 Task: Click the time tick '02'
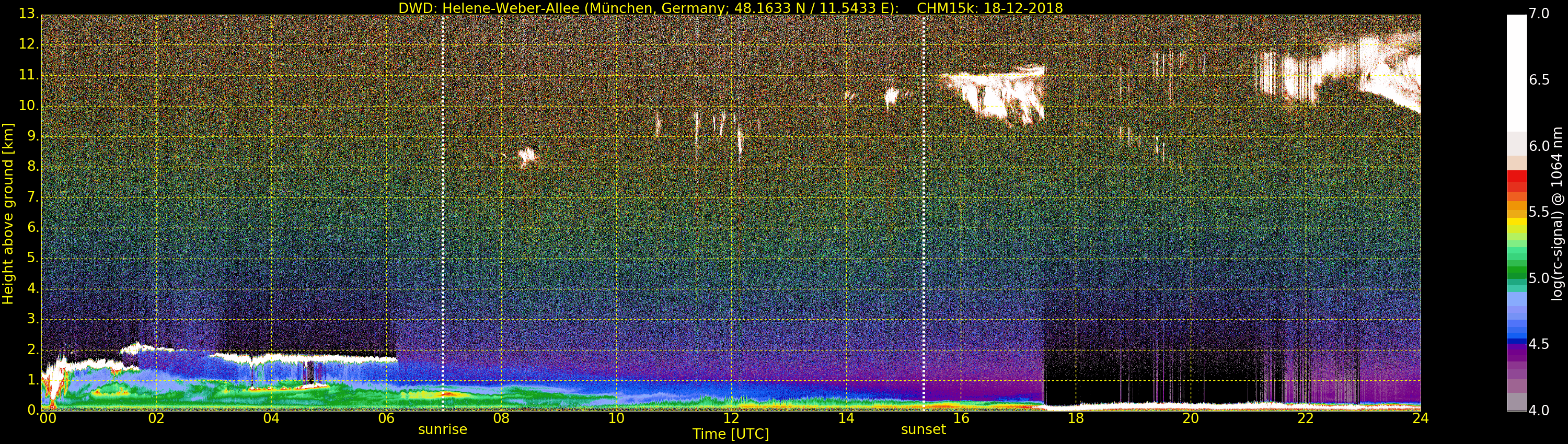156,418
